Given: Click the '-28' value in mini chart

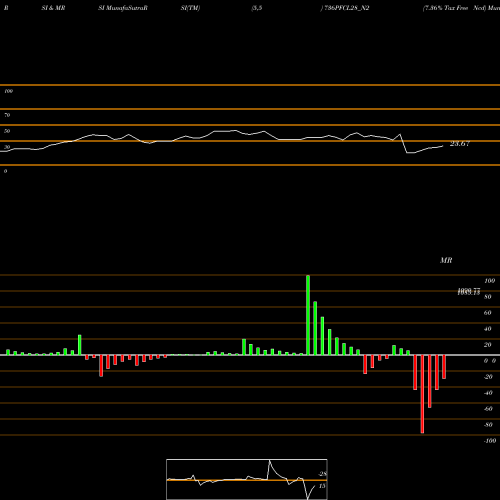Looking at the screenshot, I should point(322,474).
